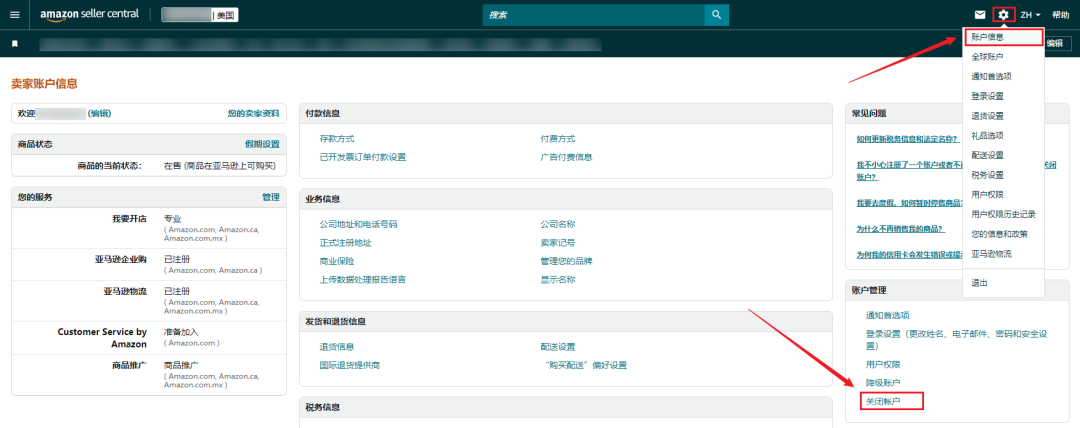Choose 退出 to log out
The height and width of the screenshot is (428, 1080).
(x=979, y=283)
